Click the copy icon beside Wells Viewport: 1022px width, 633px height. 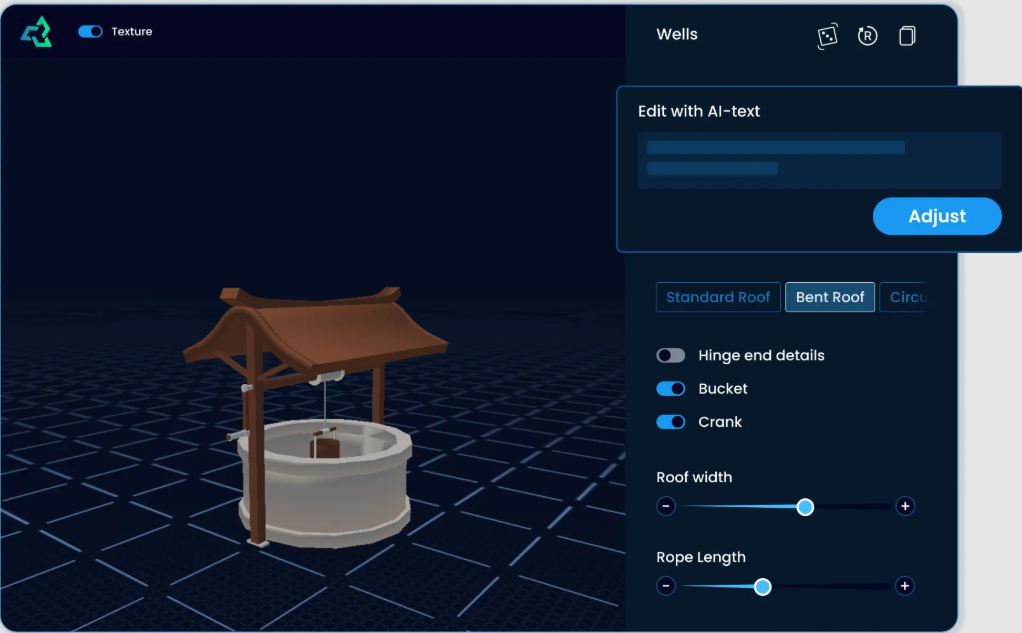click(x=907, y=36)
